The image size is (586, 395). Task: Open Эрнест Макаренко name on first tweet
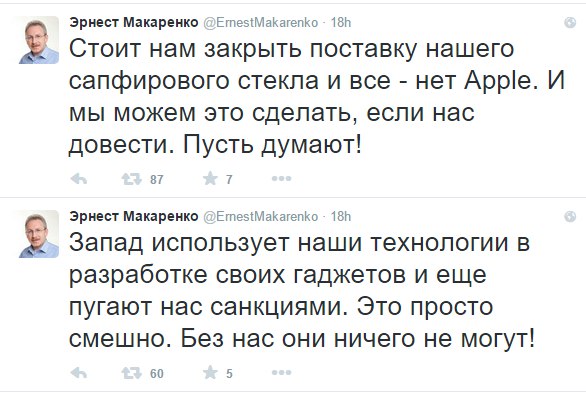(x=134, y=22)
